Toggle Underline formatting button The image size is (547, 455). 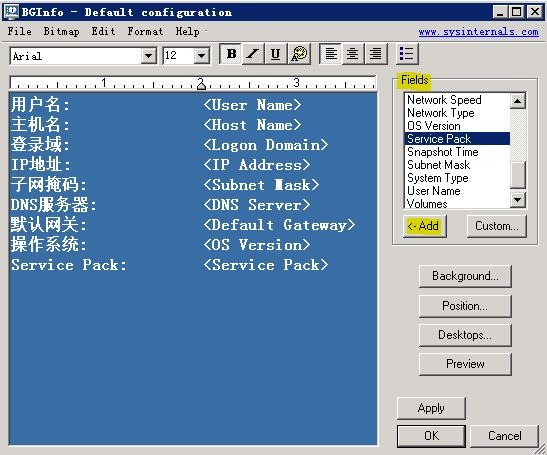click(x=275, y=54)
